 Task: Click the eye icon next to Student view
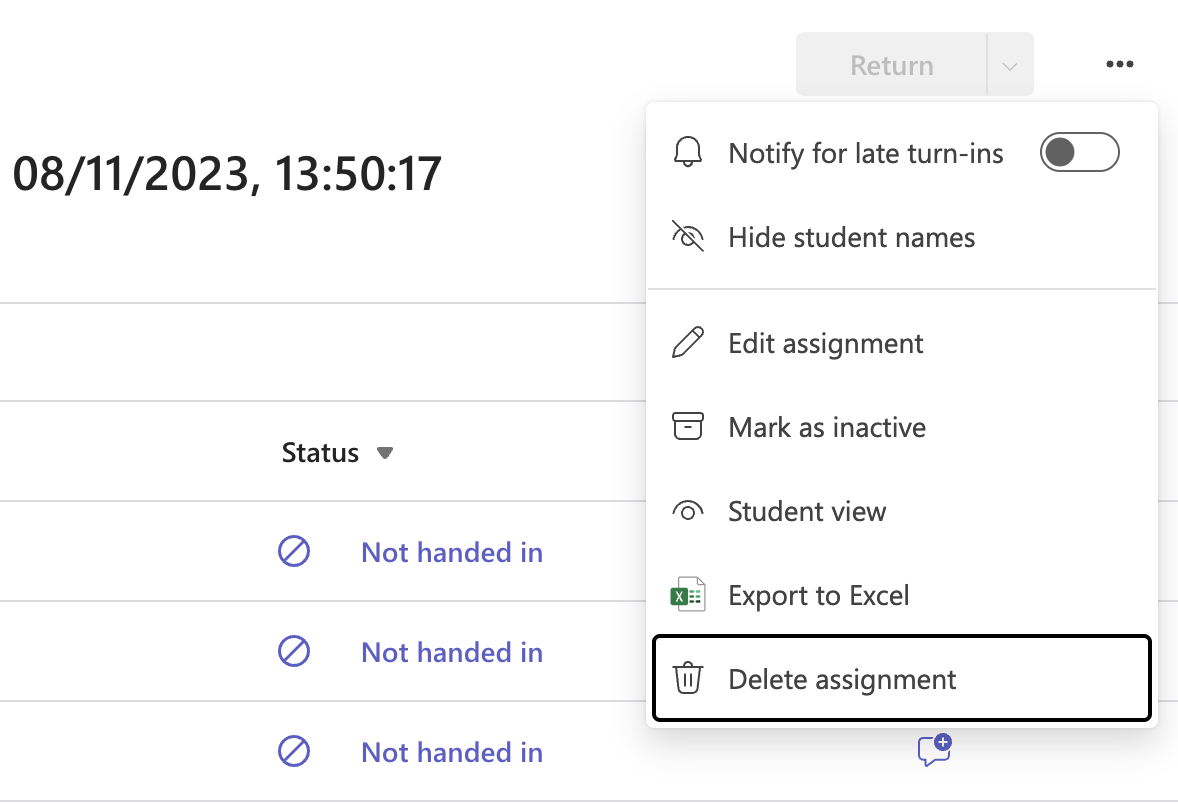pos(688,511)
